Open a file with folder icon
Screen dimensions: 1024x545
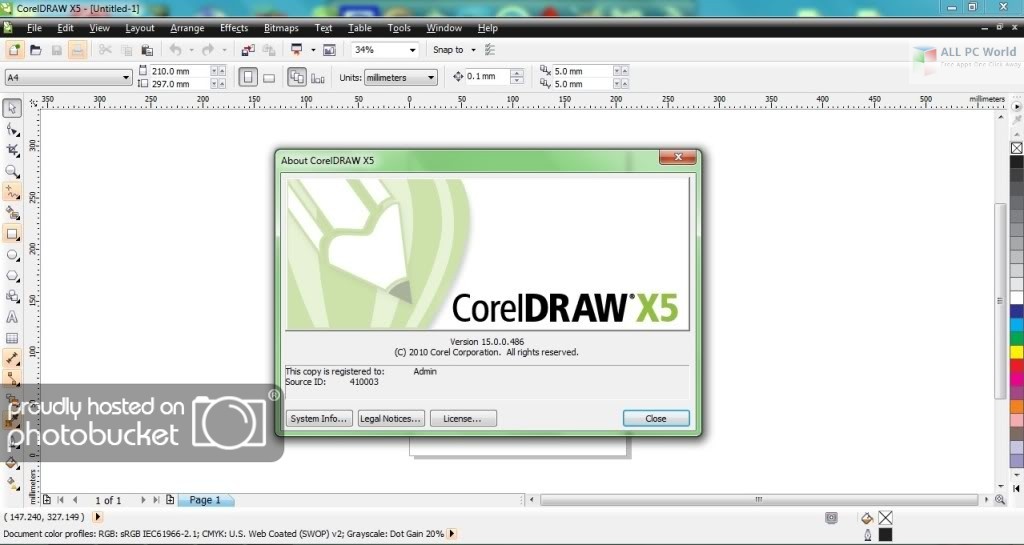pyautogui.click(x=36, y=50)
